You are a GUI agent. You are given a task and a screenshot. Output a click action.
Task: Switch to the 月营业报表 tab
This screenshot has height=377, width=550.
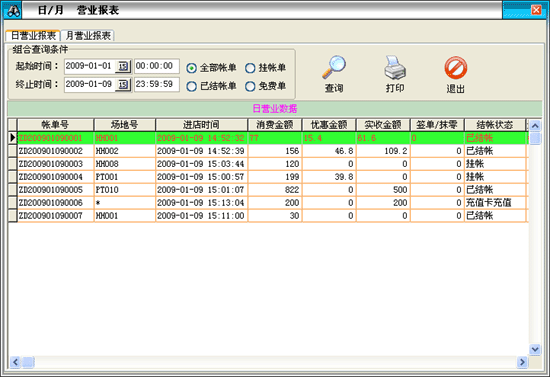click(x=88, y=35)
